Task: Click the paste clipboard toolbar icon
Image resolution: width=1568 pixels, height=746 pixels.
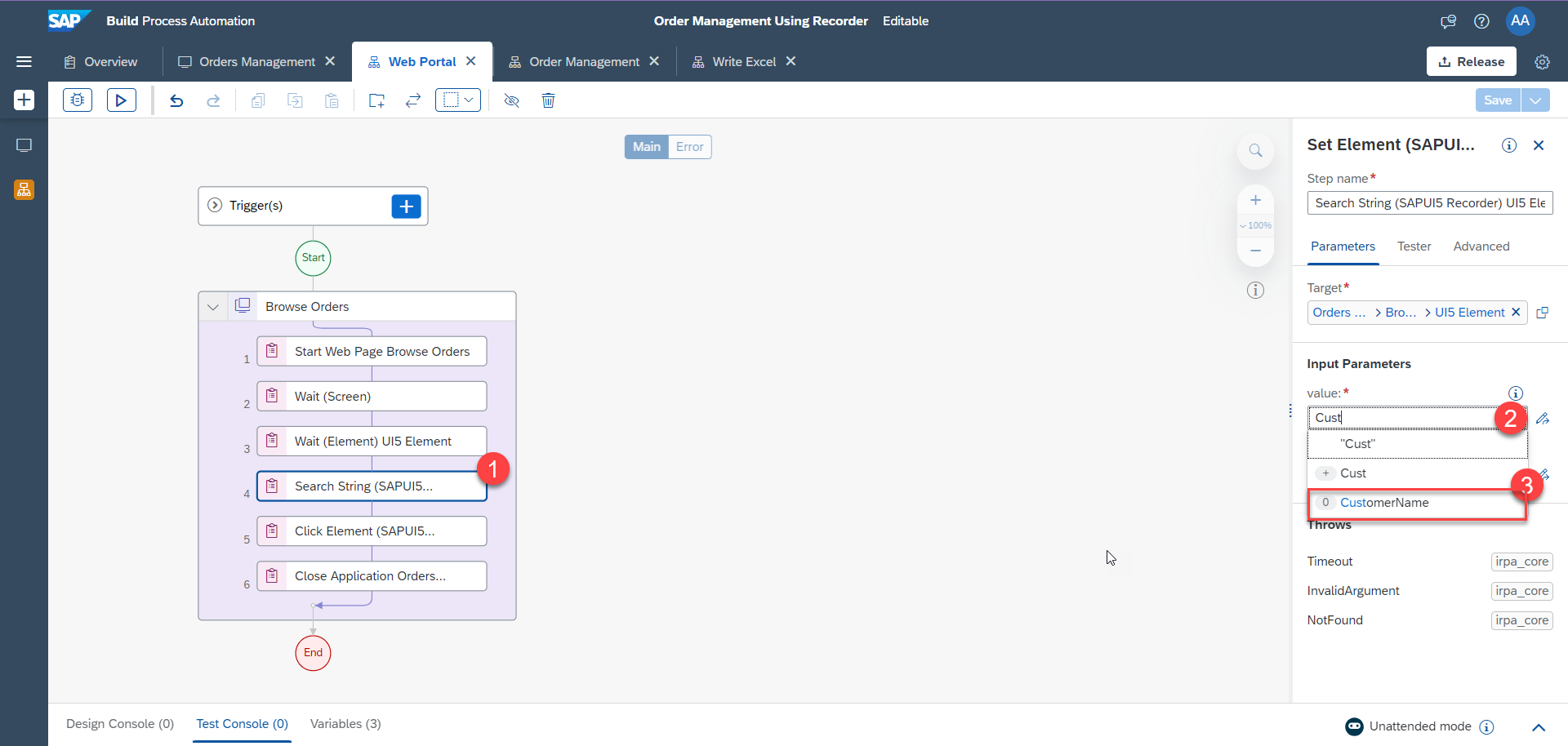Action: coord(332,100)
